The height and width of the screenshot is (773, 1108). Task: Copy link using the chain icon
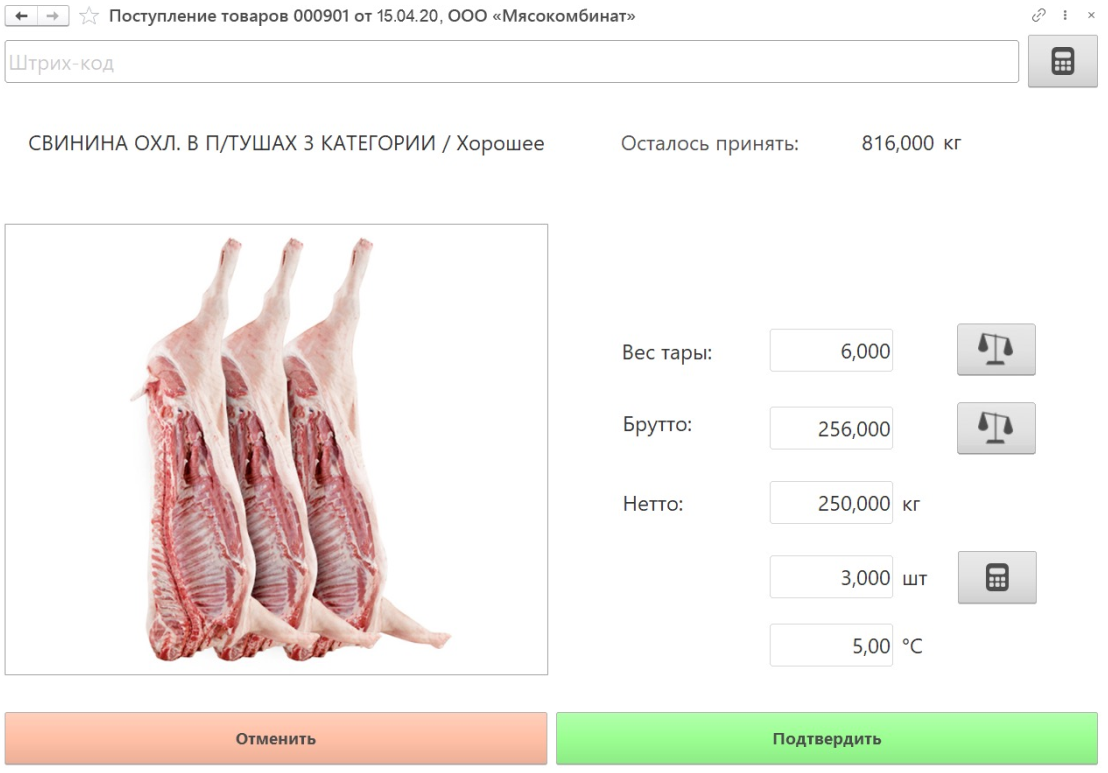[1038, 15]
